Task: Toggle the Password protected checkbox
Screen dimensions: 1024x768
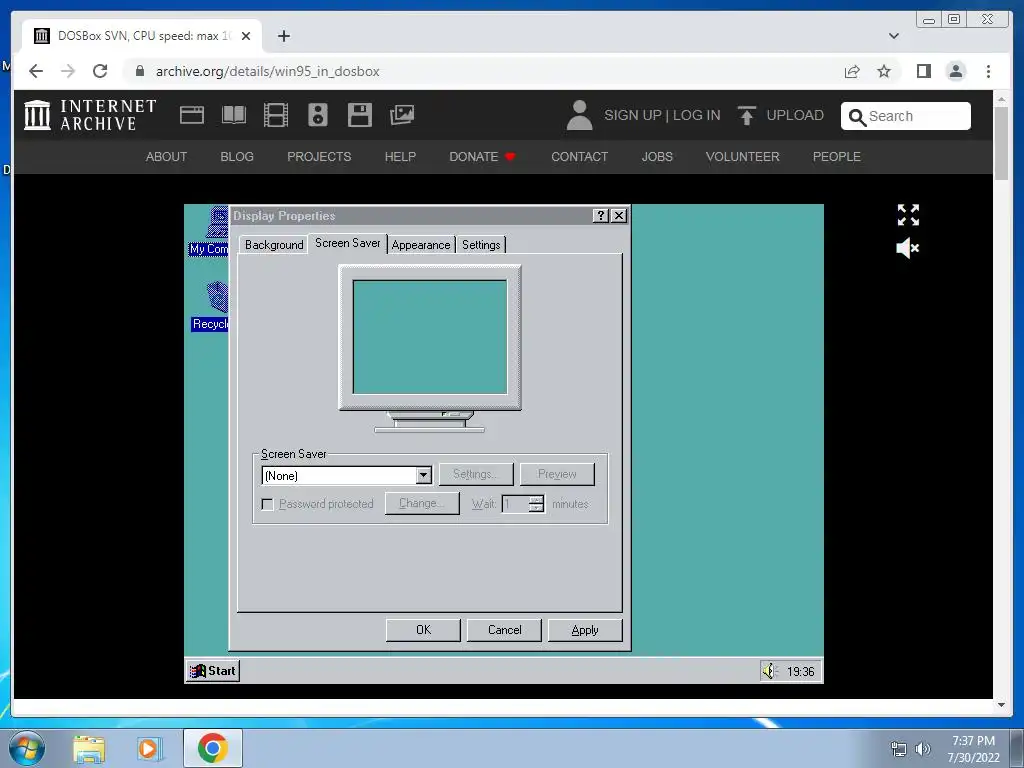Action: pyautogui.click(x=267, y=504)
